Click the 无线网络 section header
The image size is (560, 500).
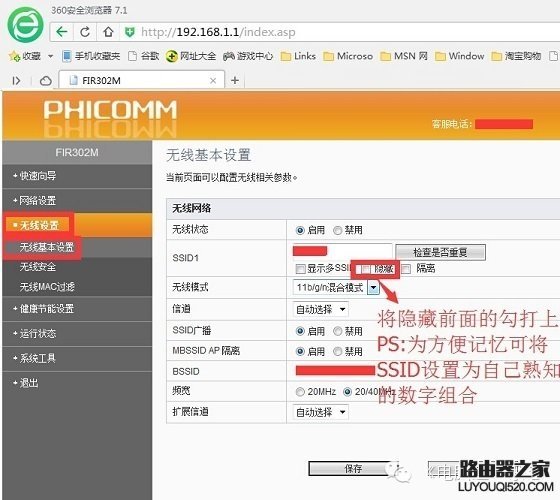tap(191, 208)
